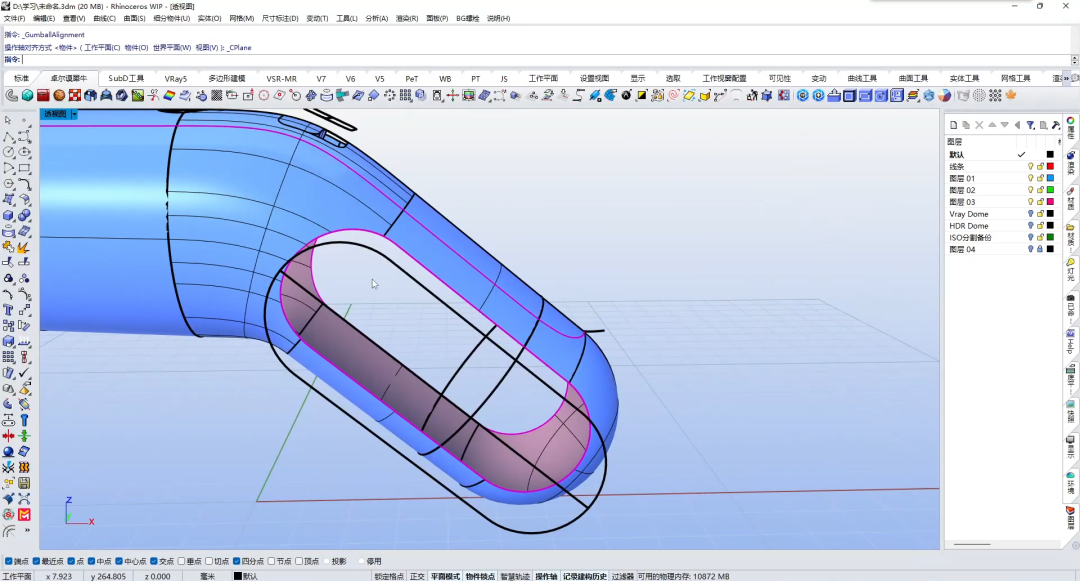Screen dimensions: 1080x581
Task: Click the black checkered square toolbar icon
Action: pos(216,96)
